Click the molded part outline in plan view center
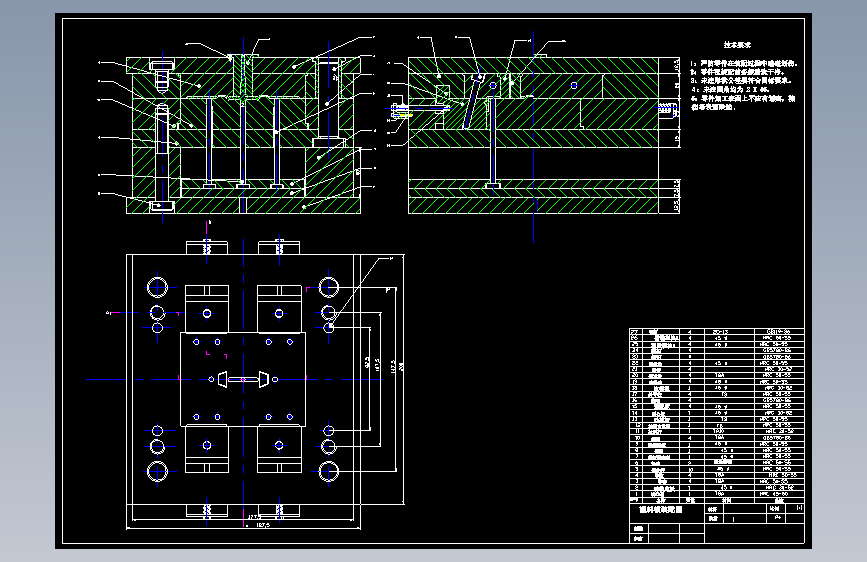 pos(243,379)
